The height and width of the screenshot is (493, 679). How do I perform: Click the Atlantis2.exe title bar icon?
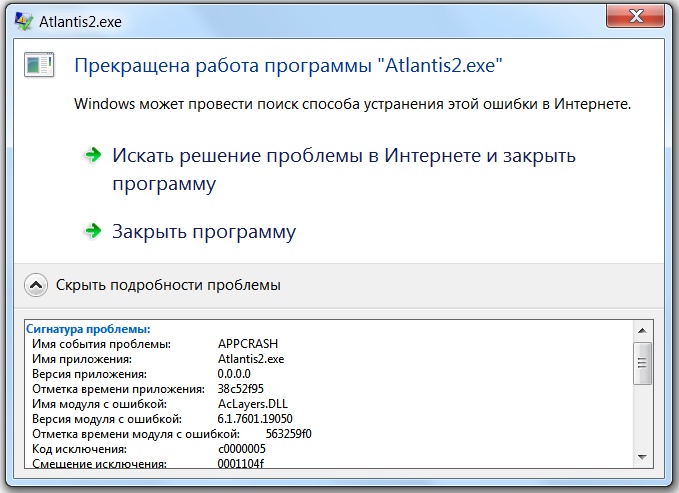pyautogui.click(x=23, y=21)
